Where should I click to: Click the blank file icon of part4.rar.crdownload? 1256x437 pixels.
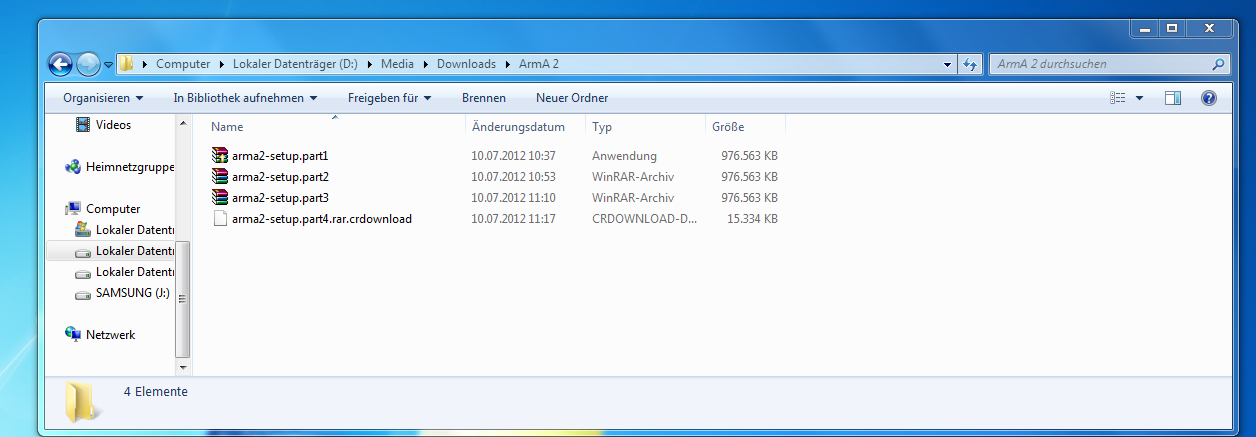click(221, 219)
